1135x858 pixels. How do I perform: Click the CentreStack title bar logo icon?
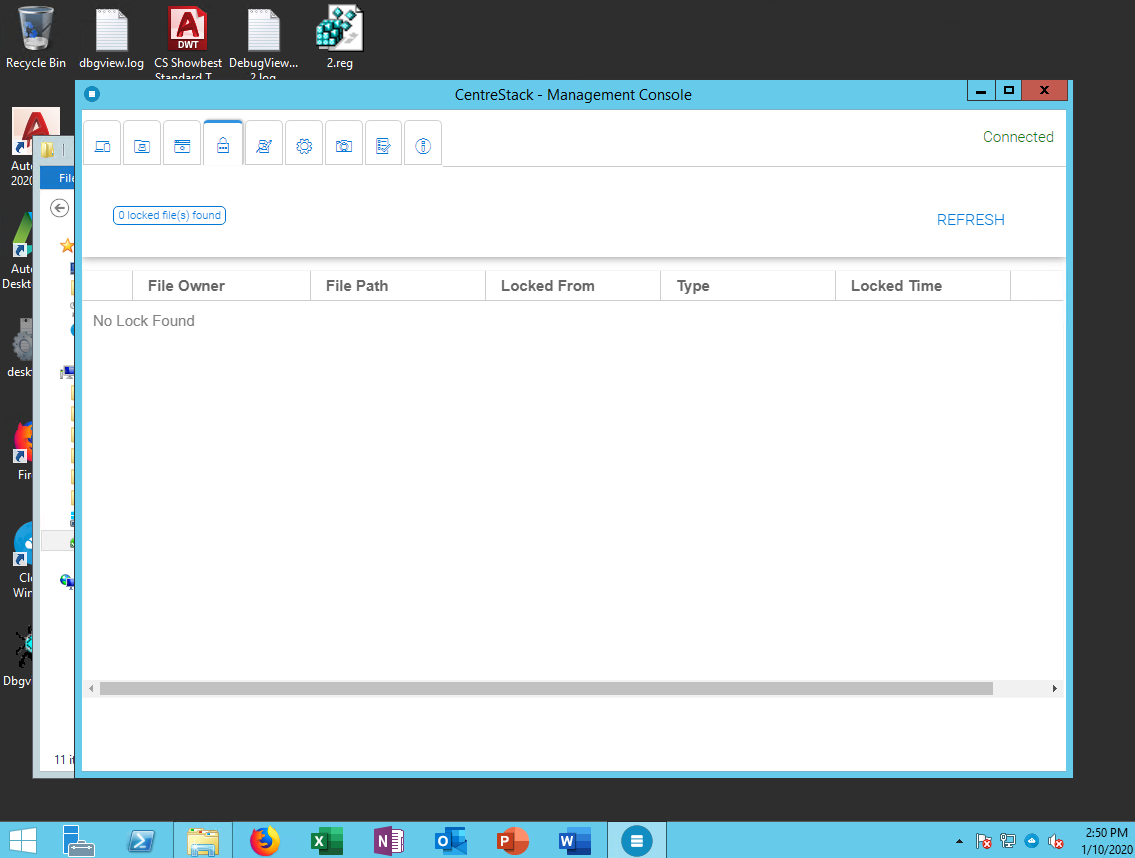point(92,94)
